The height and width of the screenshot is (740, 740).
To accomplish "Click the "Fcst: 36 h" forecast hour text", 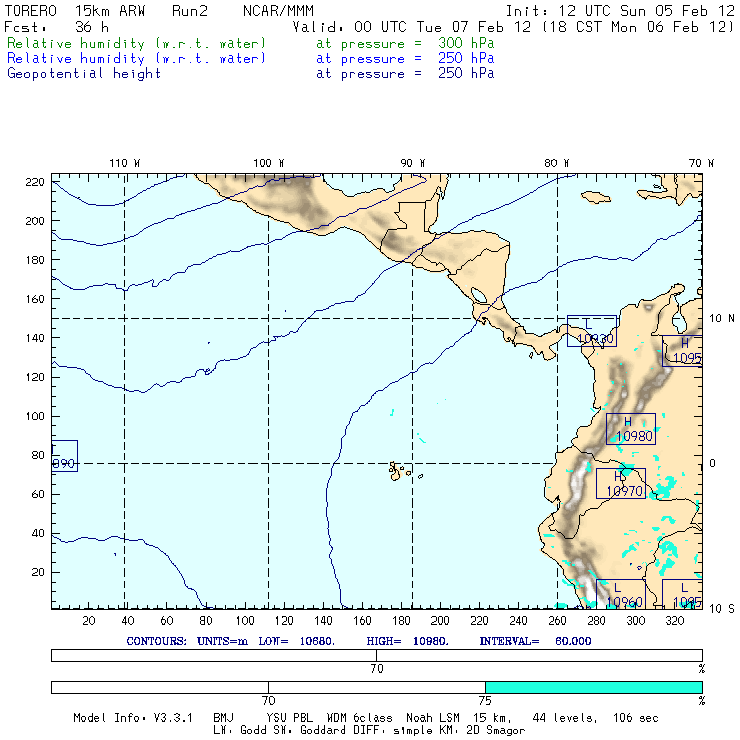I will tap(57, 27).
